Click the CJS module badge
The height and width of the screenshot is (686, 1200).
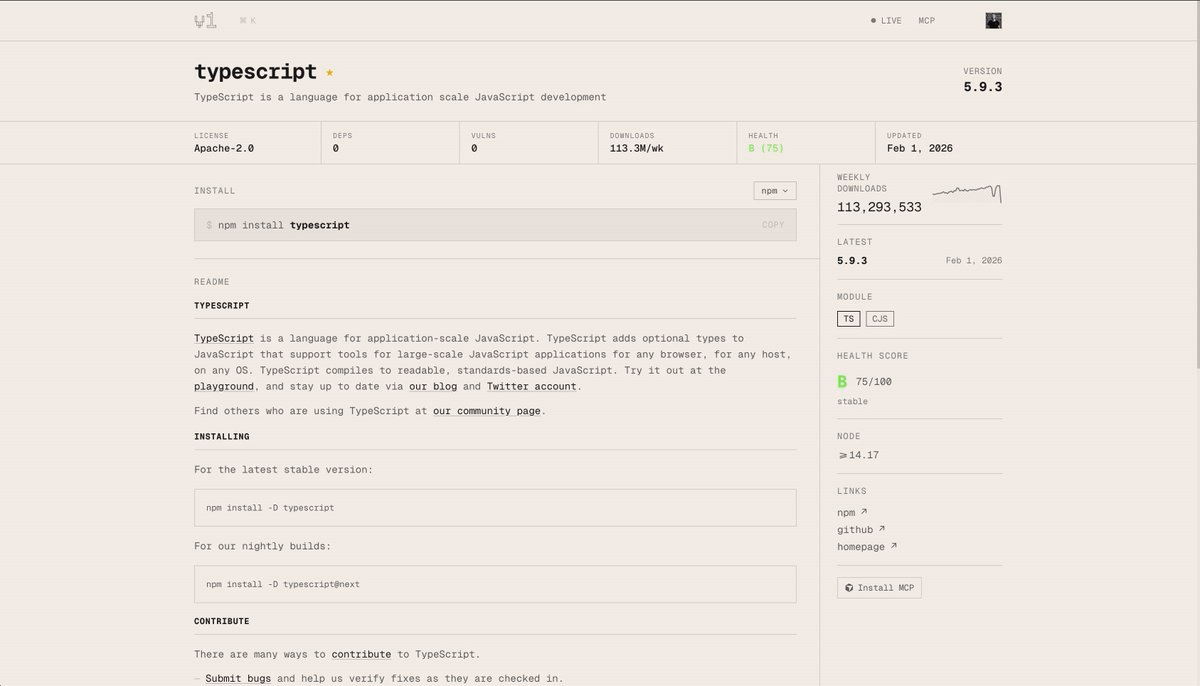pos(880,319)
